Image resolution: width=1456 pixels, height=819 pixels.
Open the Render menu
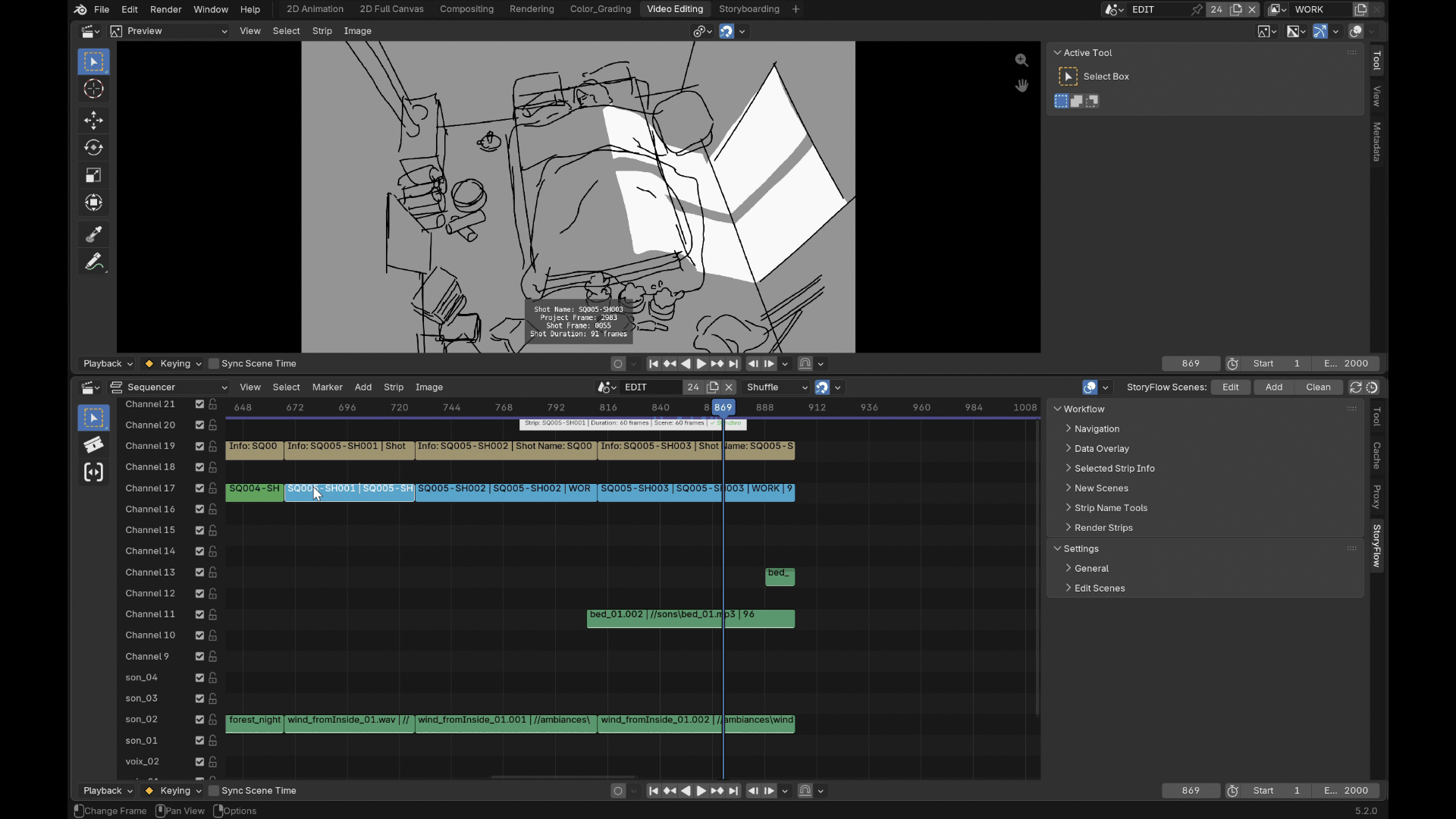click(x=165, y=9)
